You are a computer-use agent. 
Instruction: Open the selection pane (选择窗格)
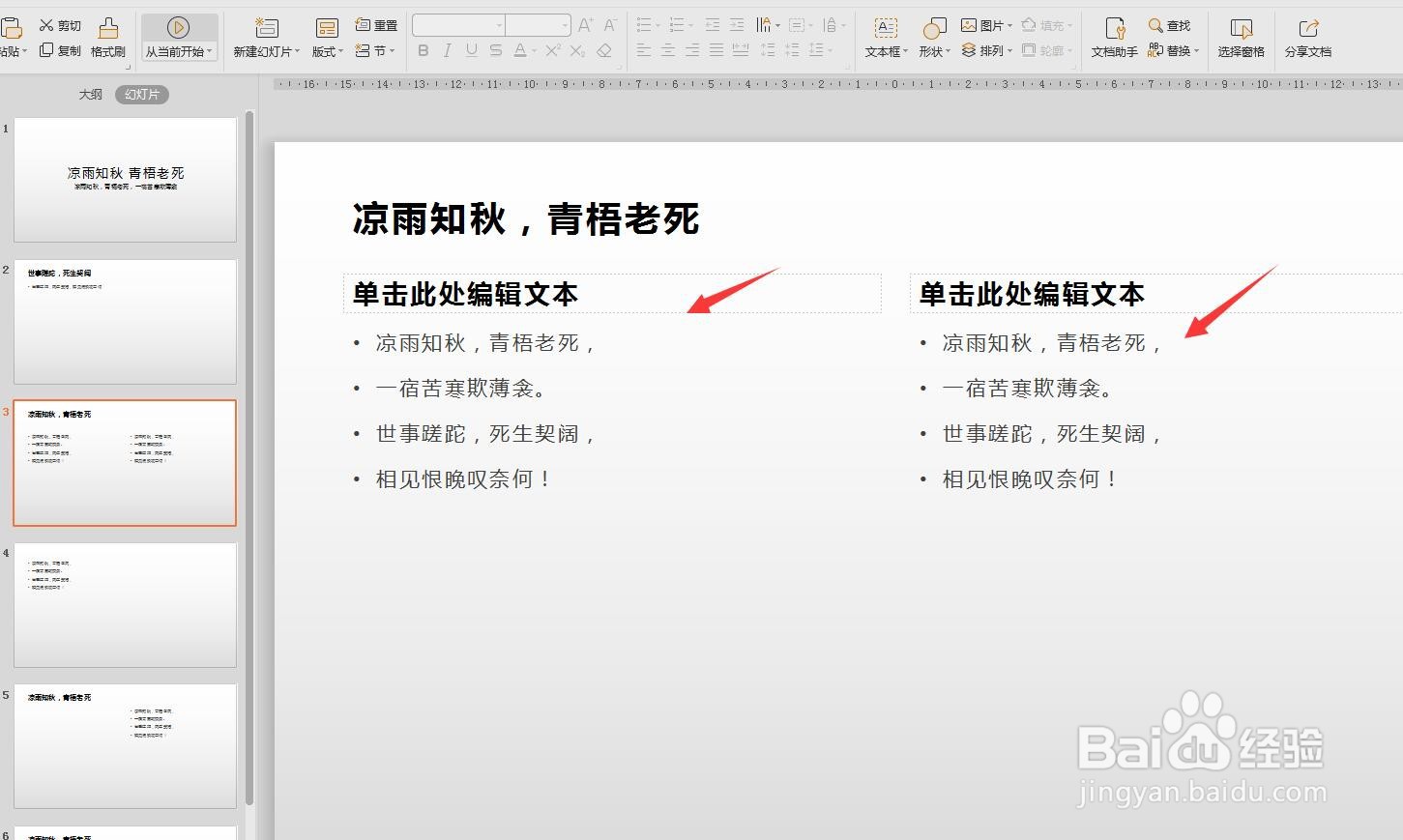tap(1241, 39)
